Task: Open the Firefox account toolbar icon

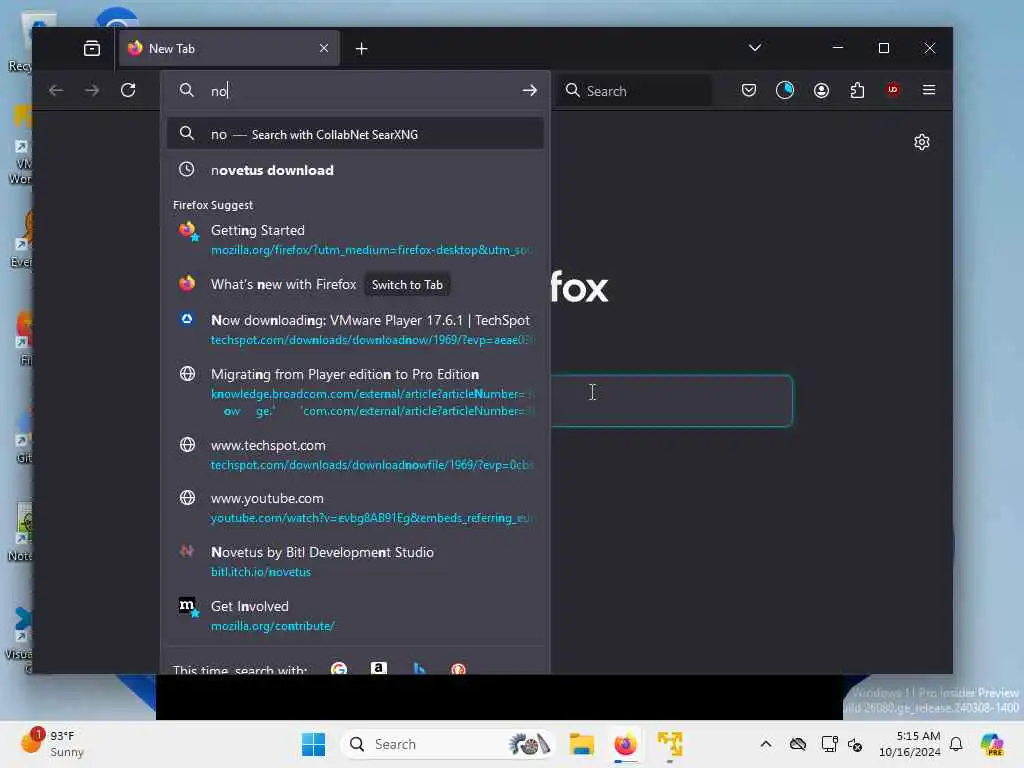Action: 822,90
